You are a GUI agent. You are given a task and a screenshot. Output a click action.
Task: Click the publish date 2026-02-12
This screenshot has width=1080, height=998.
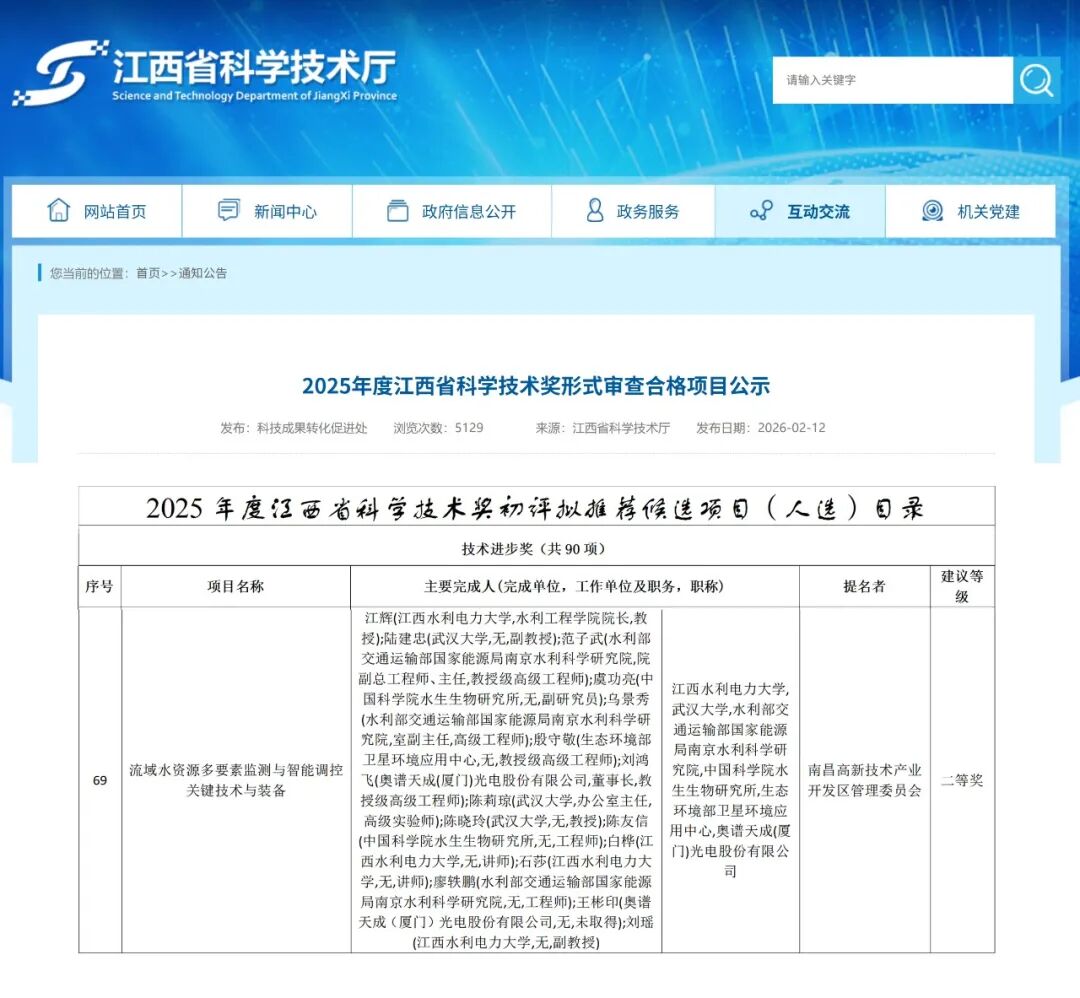pyautogui.click(x=791, y=428)
